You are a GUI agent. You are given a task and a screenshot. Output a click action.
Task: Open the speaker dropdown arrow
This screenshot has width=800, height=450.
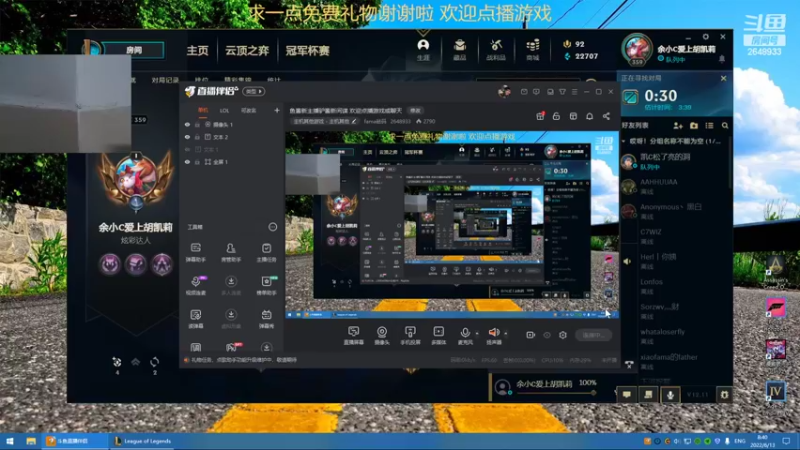pyautogui.click(x=506, y=334)
